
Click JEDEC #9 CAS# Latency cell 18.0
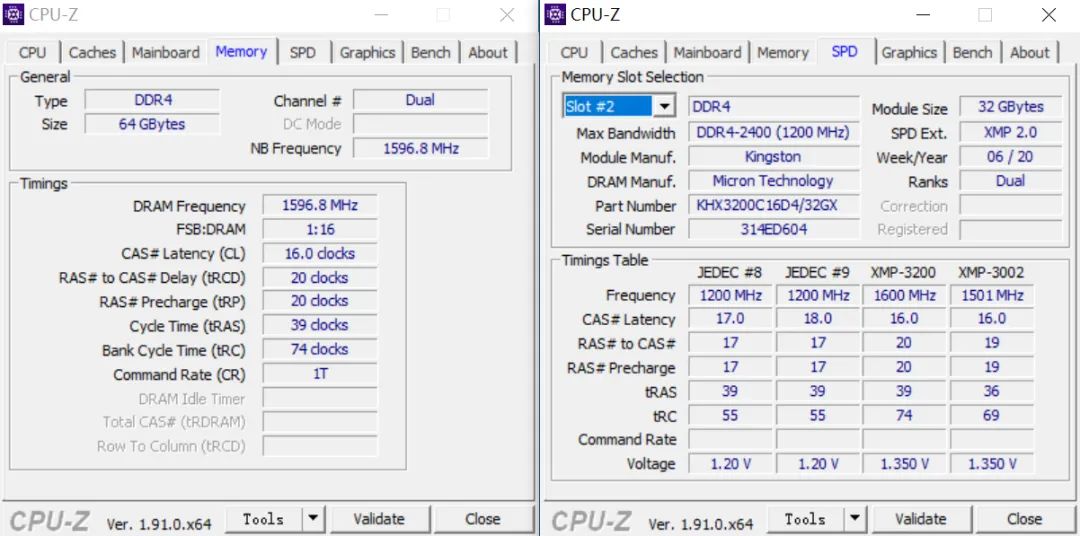pyautogui.click(x=818, y=319)
